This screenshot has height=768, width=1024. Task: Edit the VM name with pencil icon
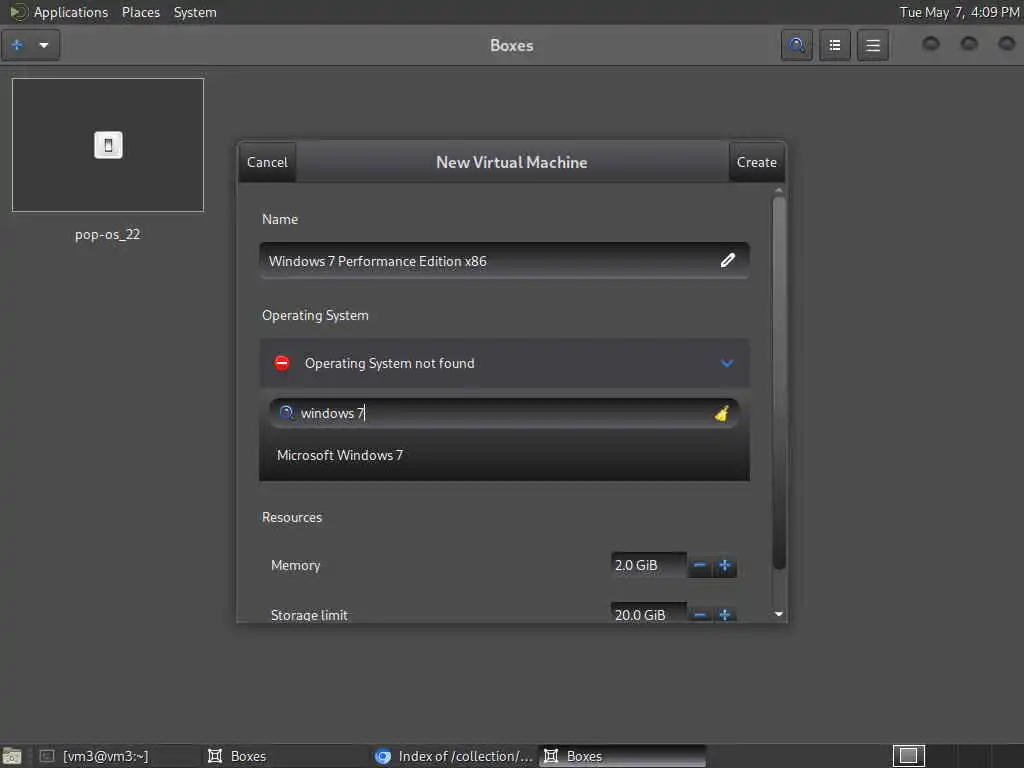728,261
